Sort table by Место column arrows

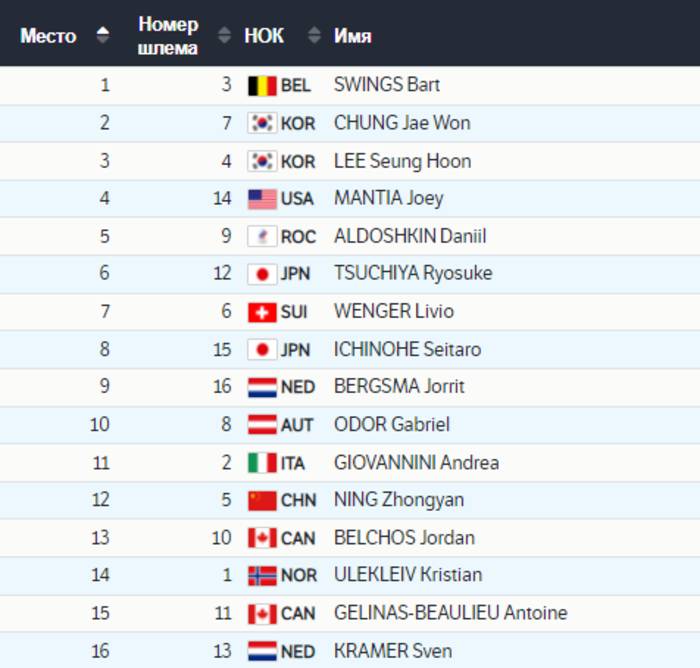click(103, 35)
